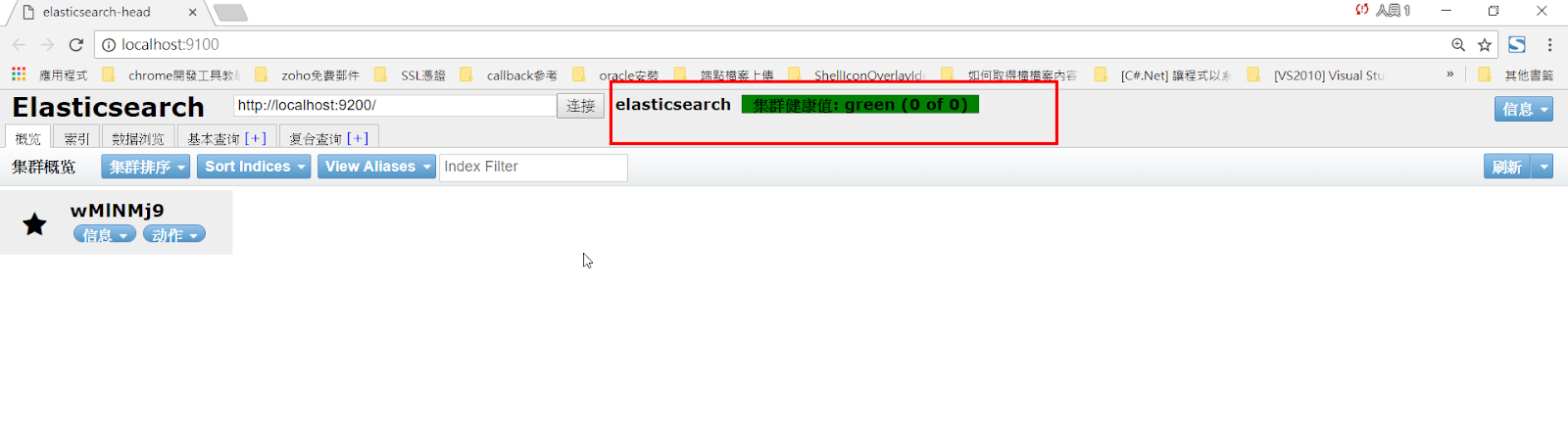This screenshot has height=443, width=1568.
Task: Expand the View Aliases dropdown
Action: (x=377, y=167)
